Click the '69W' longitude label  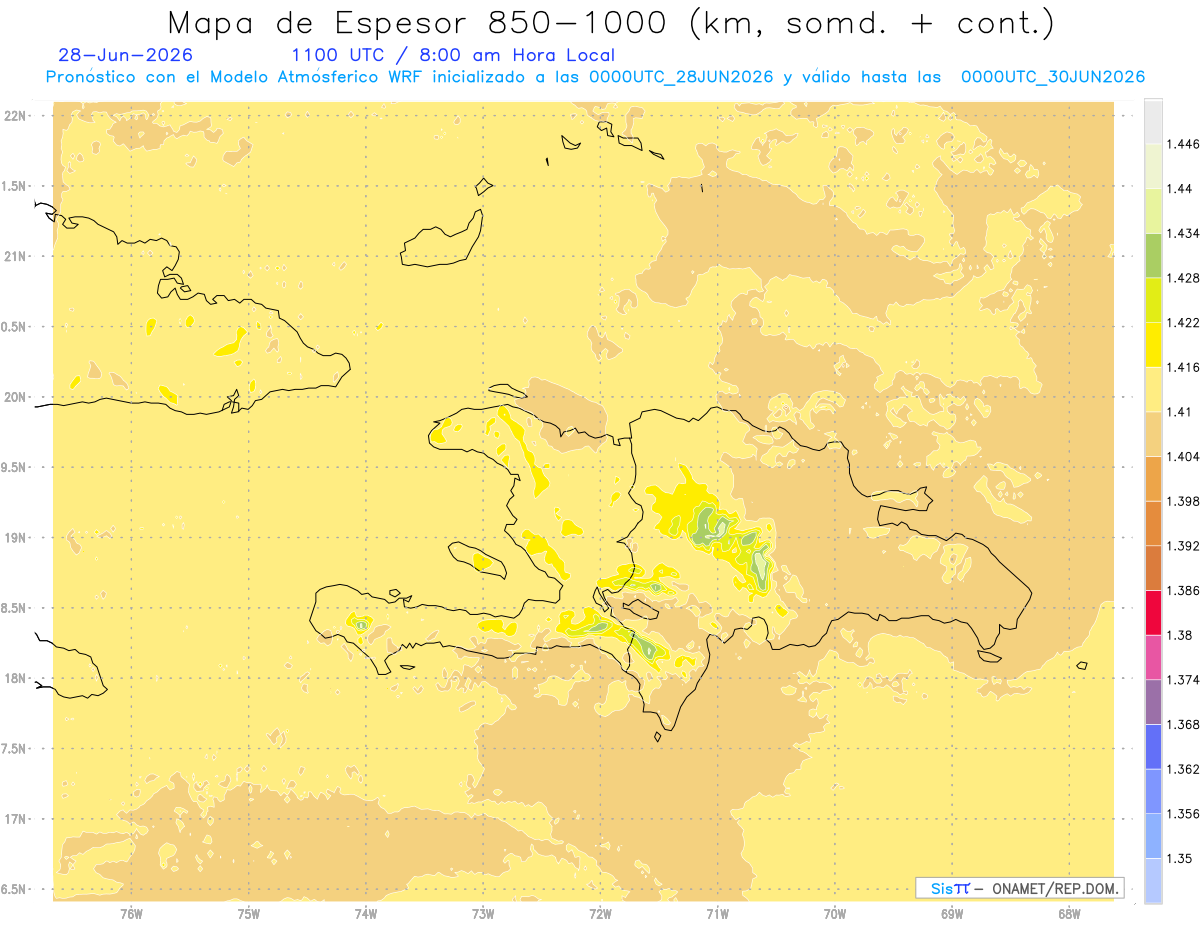[x=952, y=914]
